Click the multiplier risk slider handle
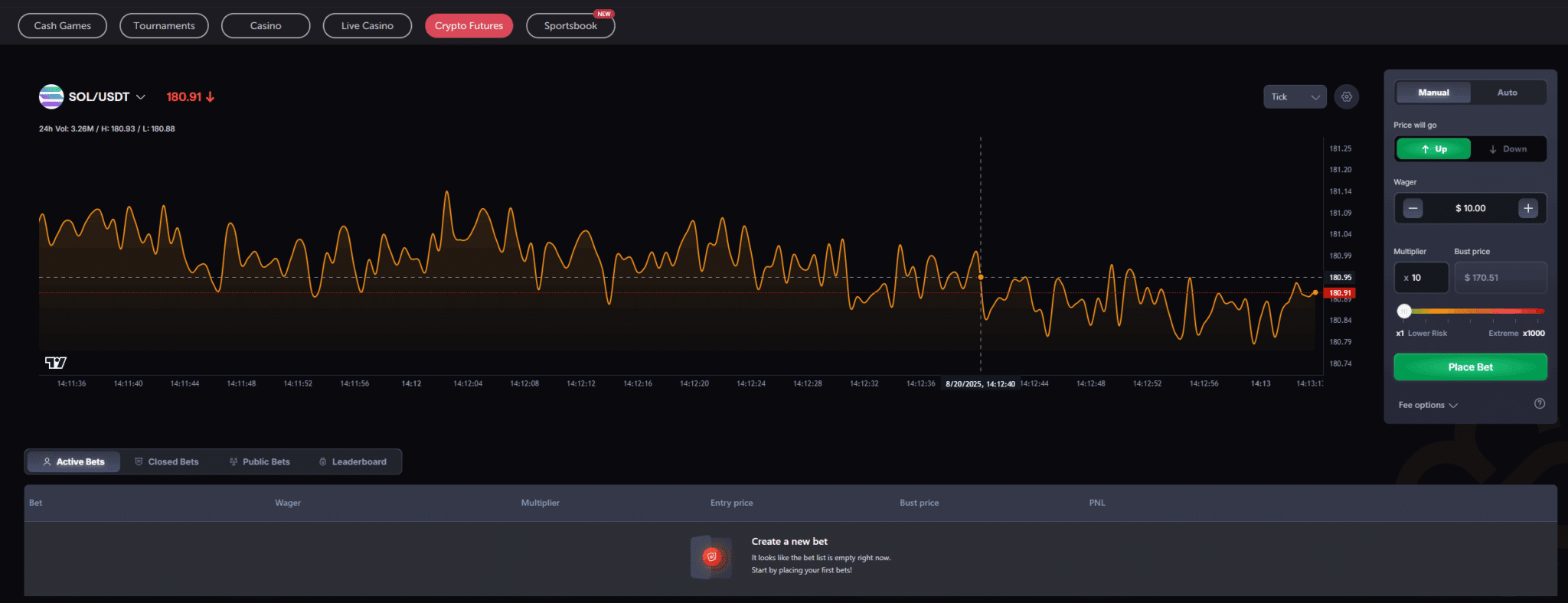This screenshot has height=603, width=1568. 1403,311
